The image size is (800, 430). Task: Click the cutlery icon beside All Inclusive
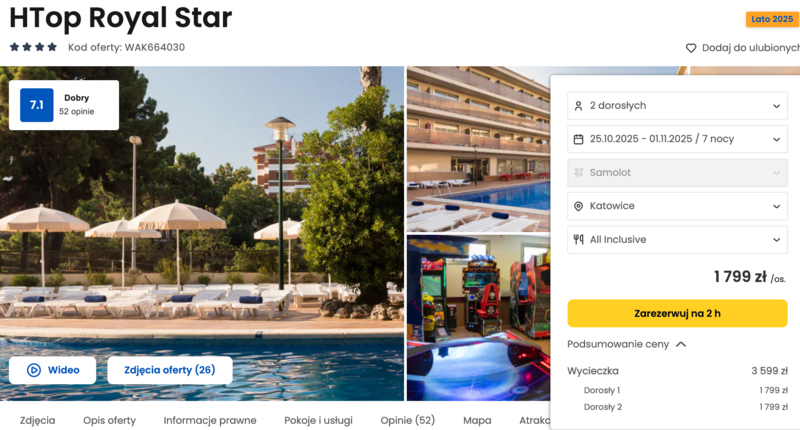pyautogui.click(x=578, y=240)
